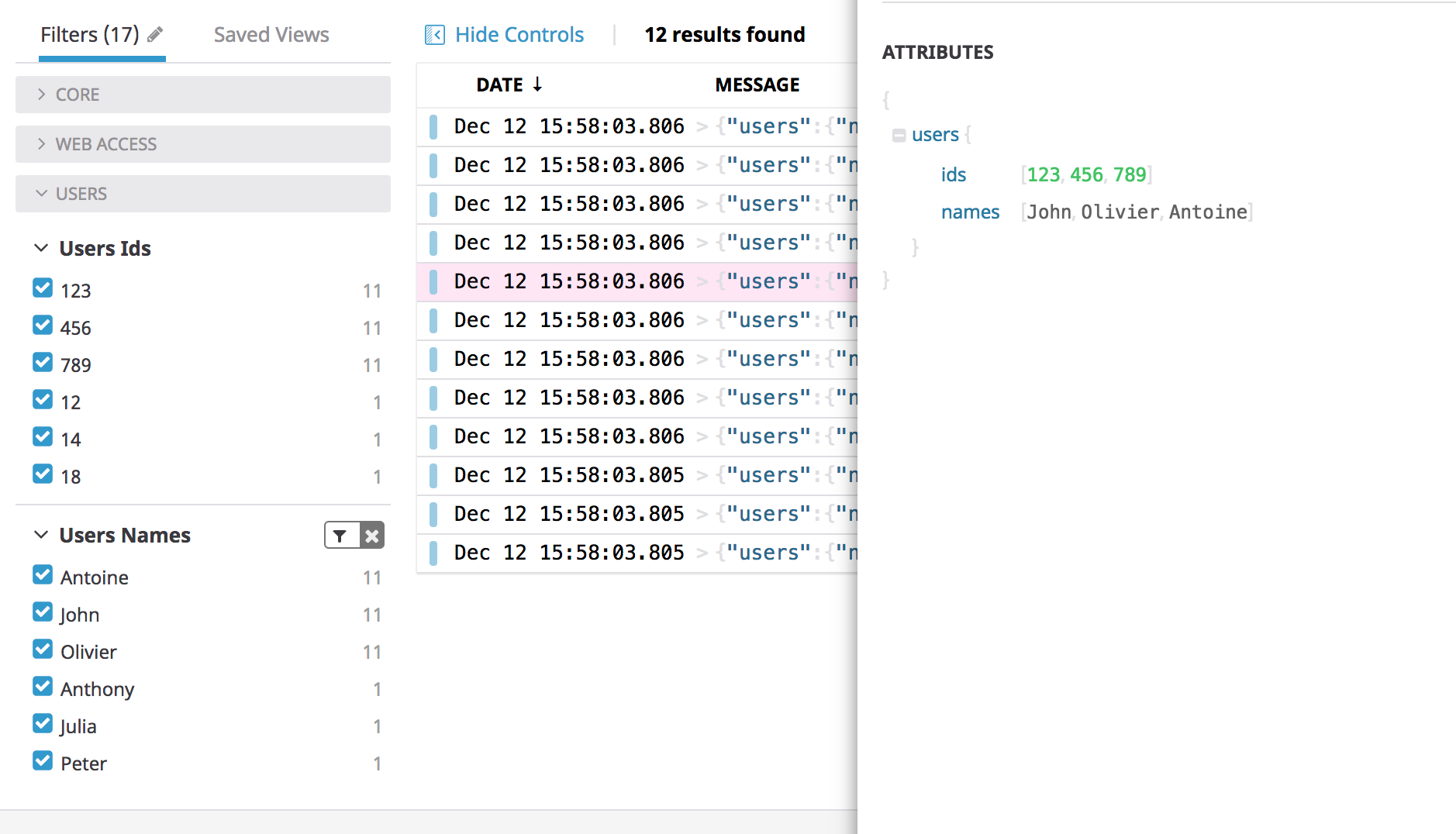The height and width of the screenshot is (834, 1456).
Task: Click the arrow separator in the first log row
Action: (x=702, y=126)
